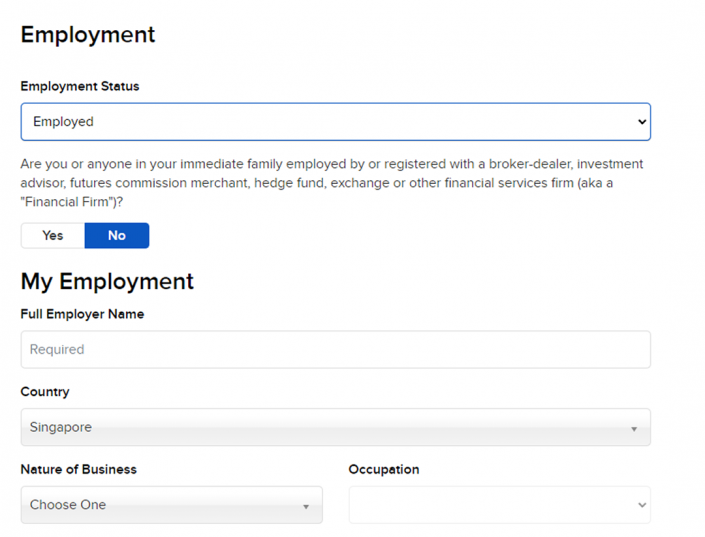Click the Employment Status label
Image resolution: width=705 pixels, height=537 pixels.
(x=80, y=87)
